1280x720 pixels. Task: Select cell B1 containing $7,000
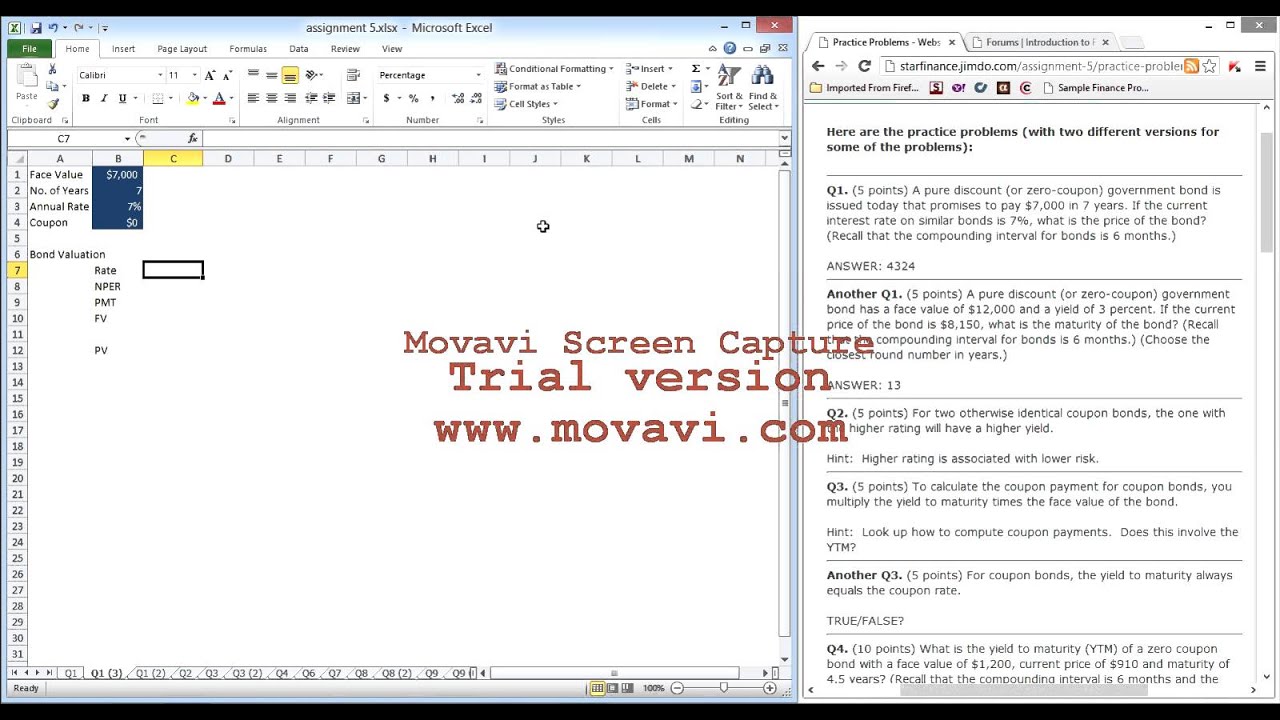tap(118, 174)
